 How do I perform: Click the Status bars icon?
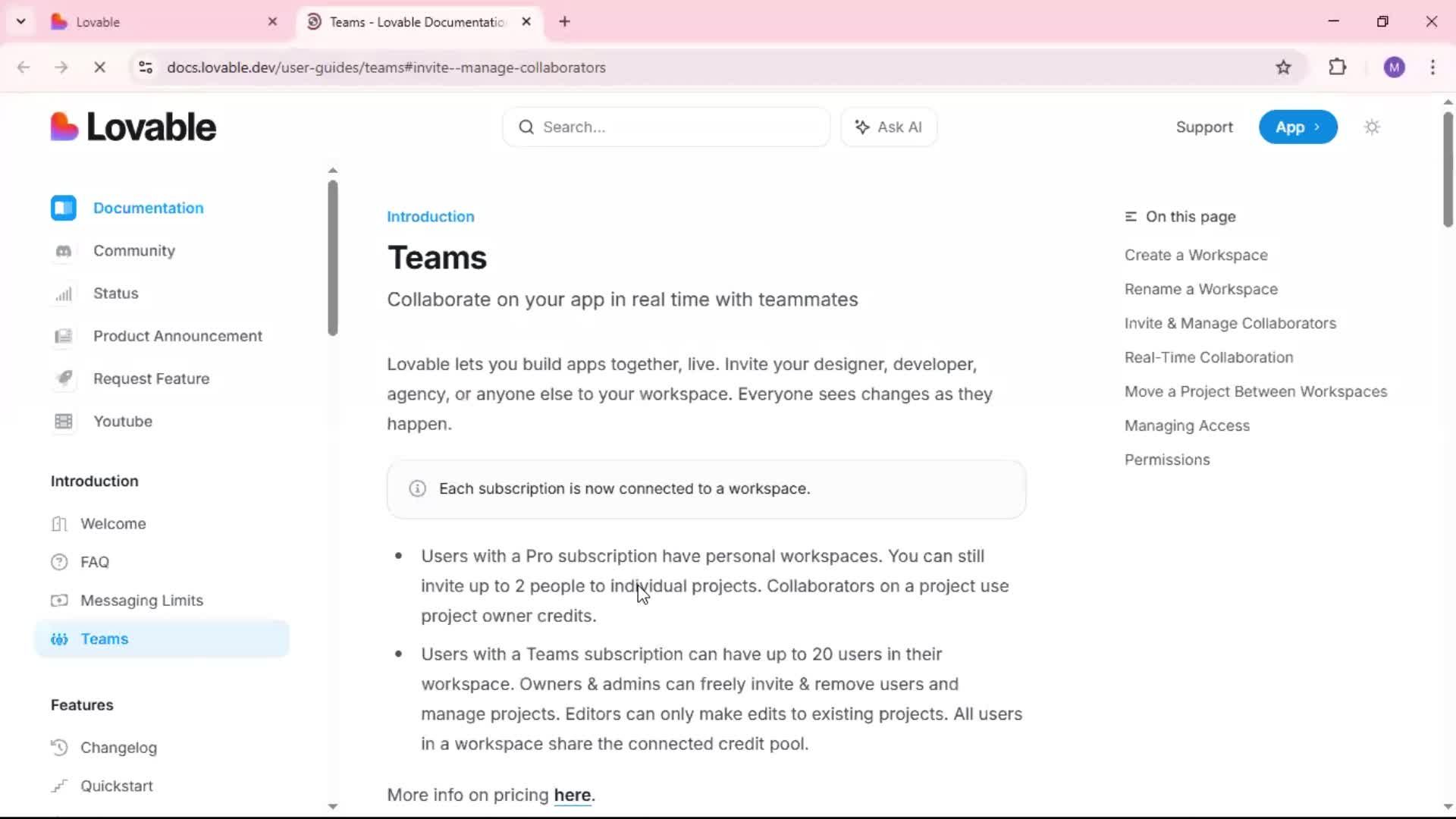pos(64,293)
